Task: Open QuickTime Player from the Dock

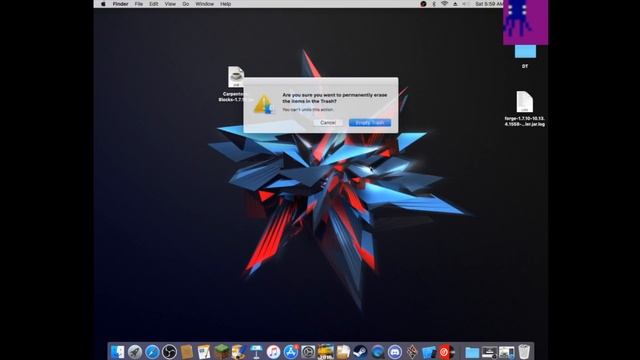Action: (x=378, y=351)
